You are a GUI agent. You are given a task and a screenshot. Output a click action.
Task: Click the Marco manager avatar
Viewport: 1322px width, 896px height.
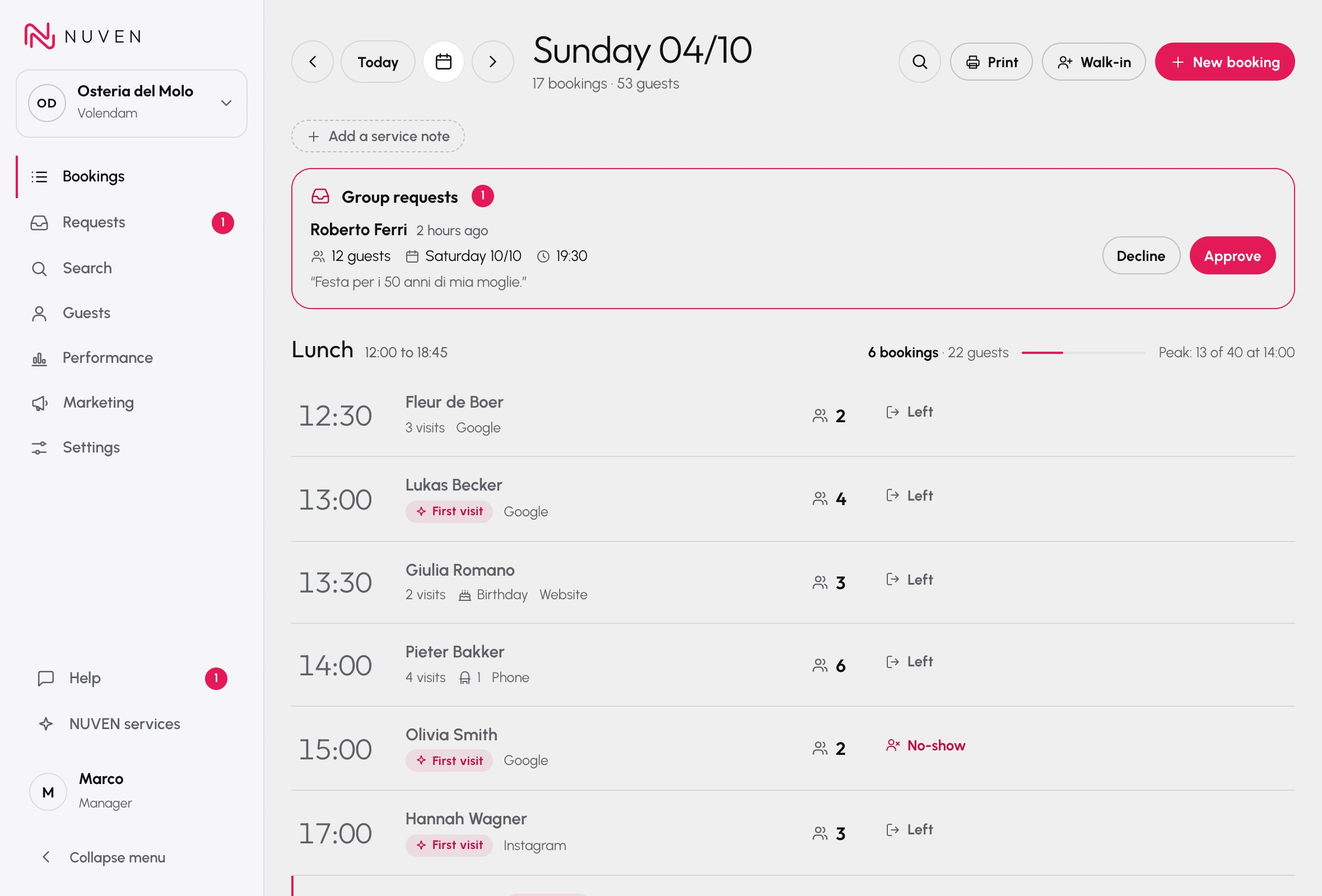(48, 791)
